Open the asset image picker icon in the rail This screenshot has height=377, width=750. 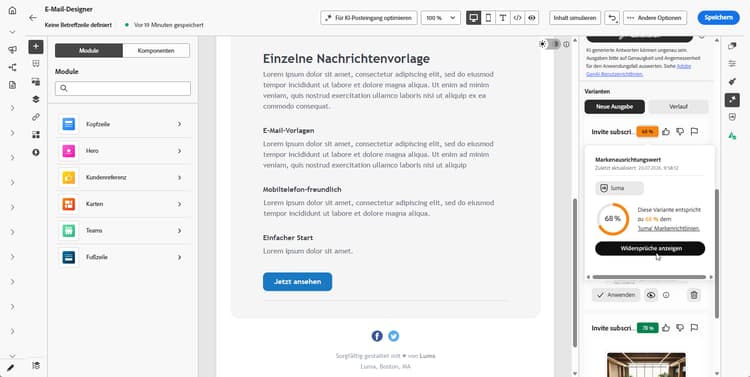point(36,81)
